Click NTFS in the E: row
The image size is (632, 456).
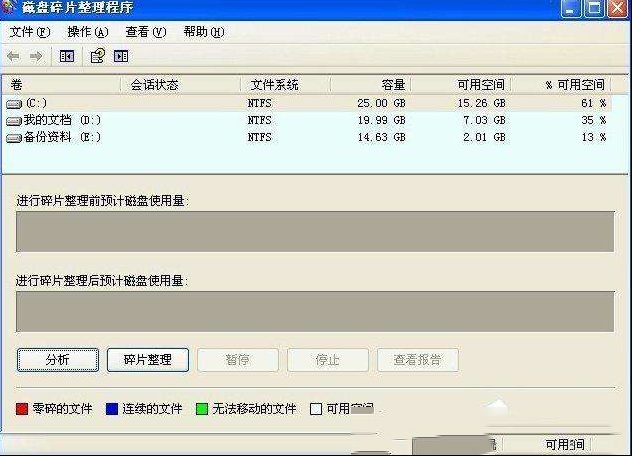point(260,137)
